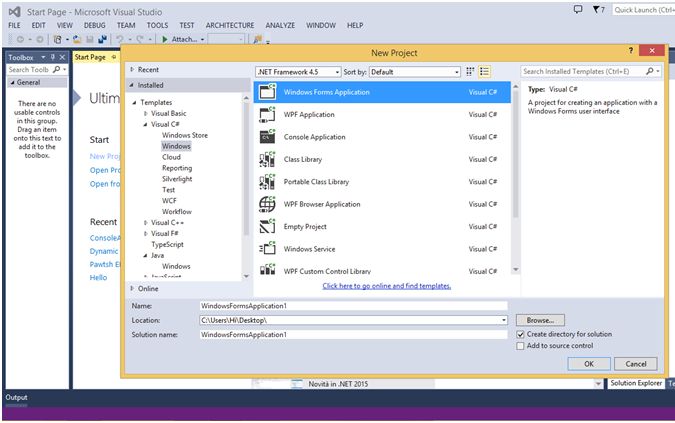Select the Windows Store tree item
675x423 pixels.
(x=185, y=135)
